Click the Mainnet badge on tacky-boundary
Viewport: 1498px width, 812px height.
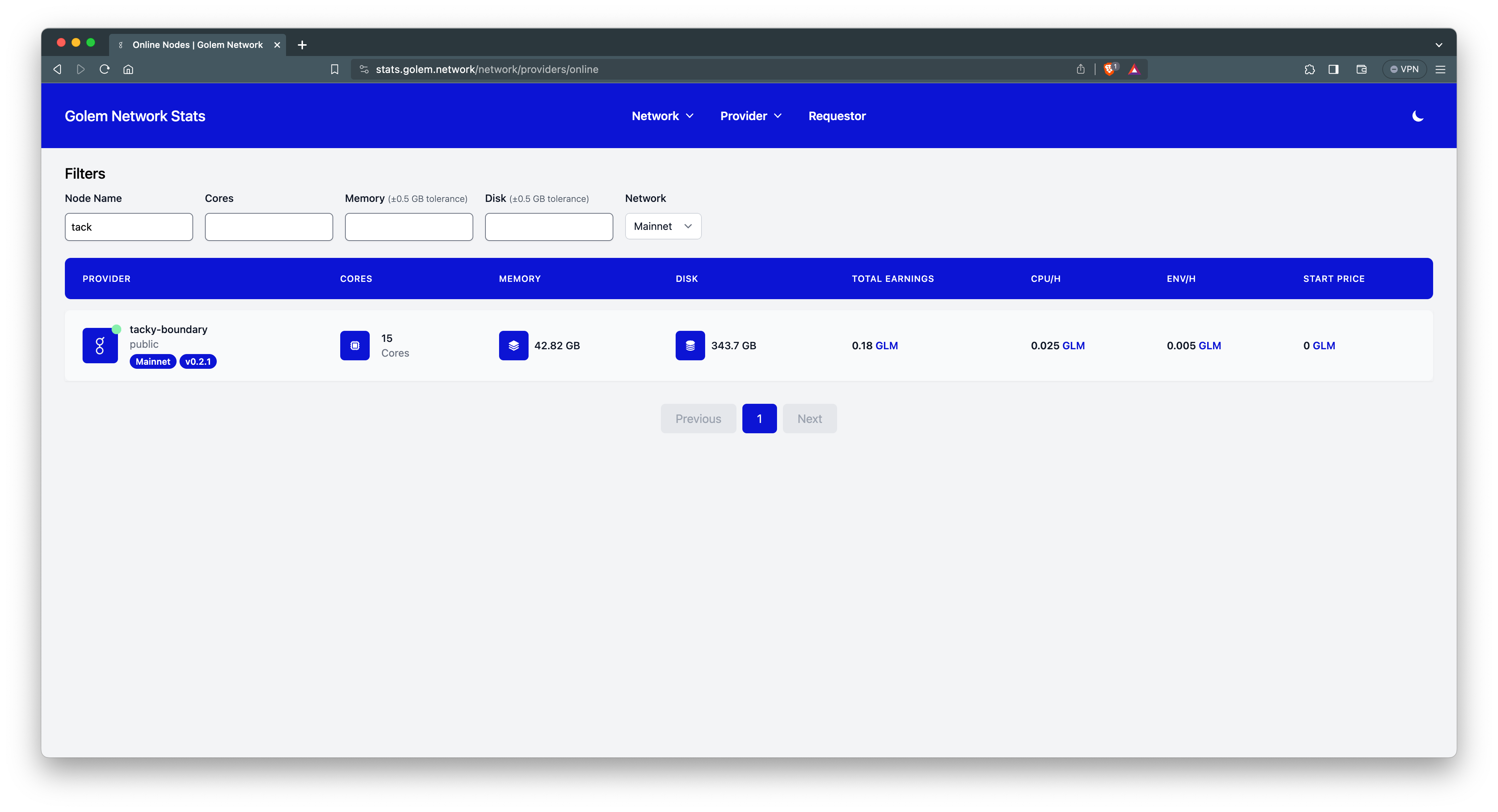click(x=152, y=361)
